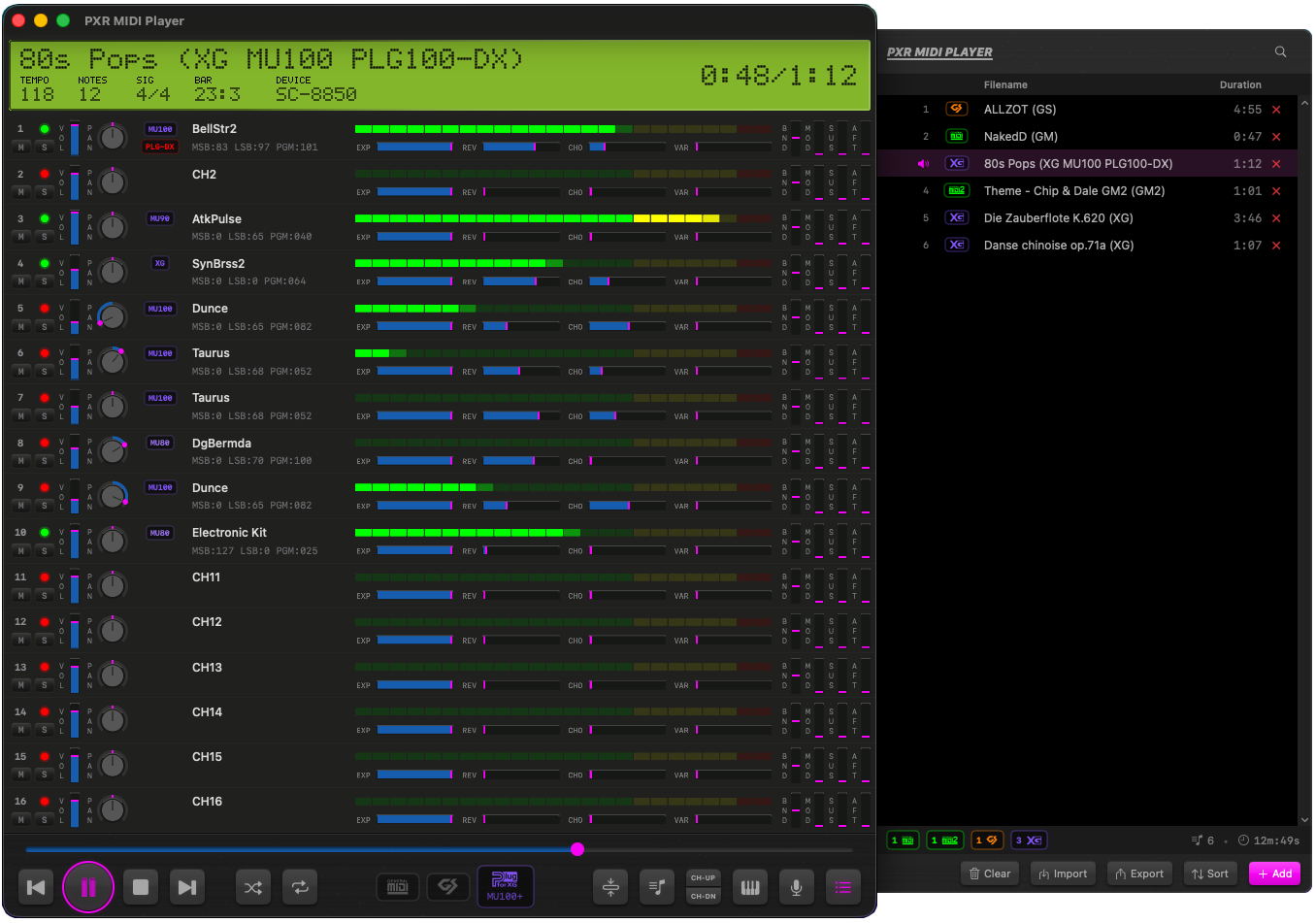Click the search icon in playlist header
Screen dimensions: 1316x923
[1280, 52]
